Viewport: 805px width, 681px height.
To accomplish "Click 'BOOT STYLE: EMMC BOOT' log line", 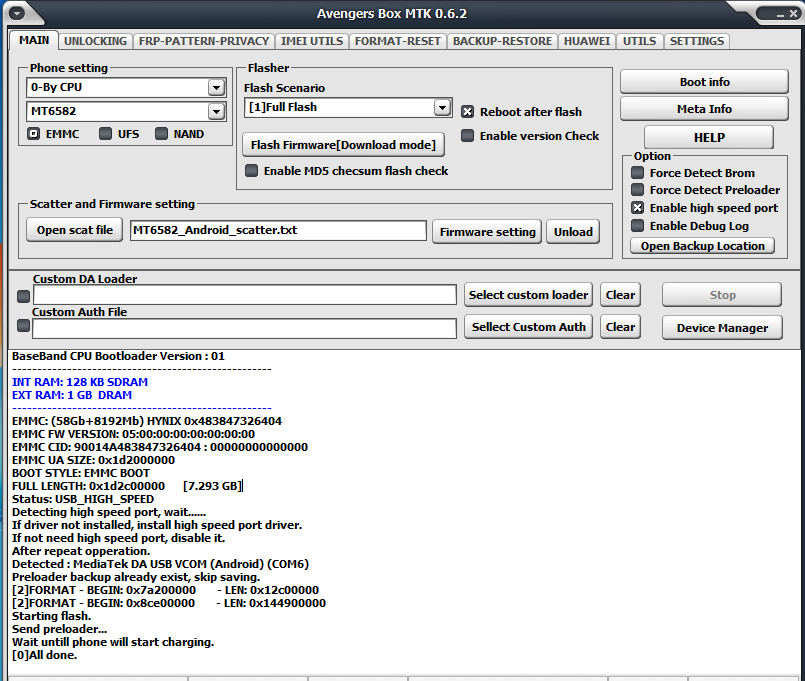I will (x=81, y=473).
